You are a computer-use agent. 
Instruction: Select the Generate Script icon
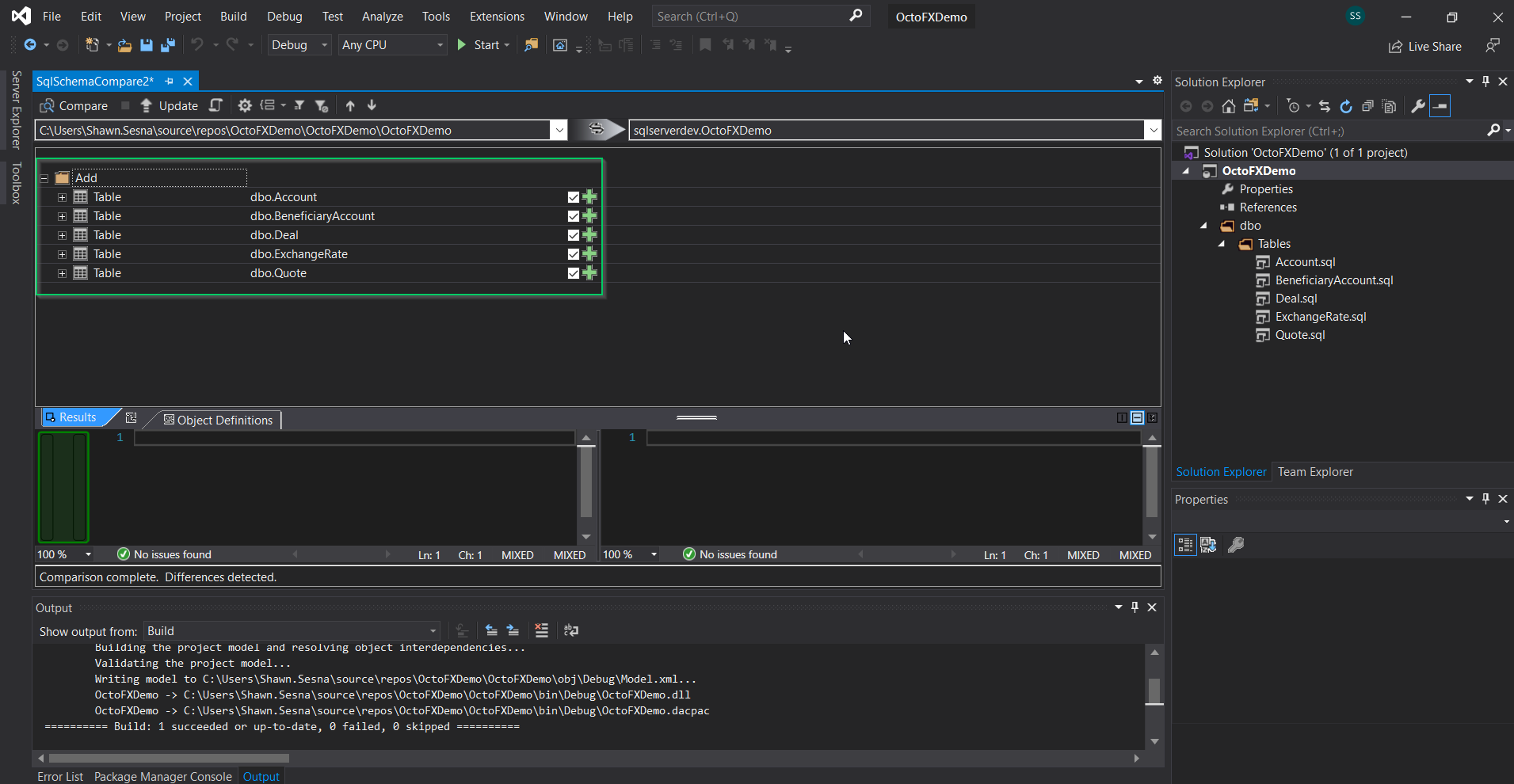(215, 105)
